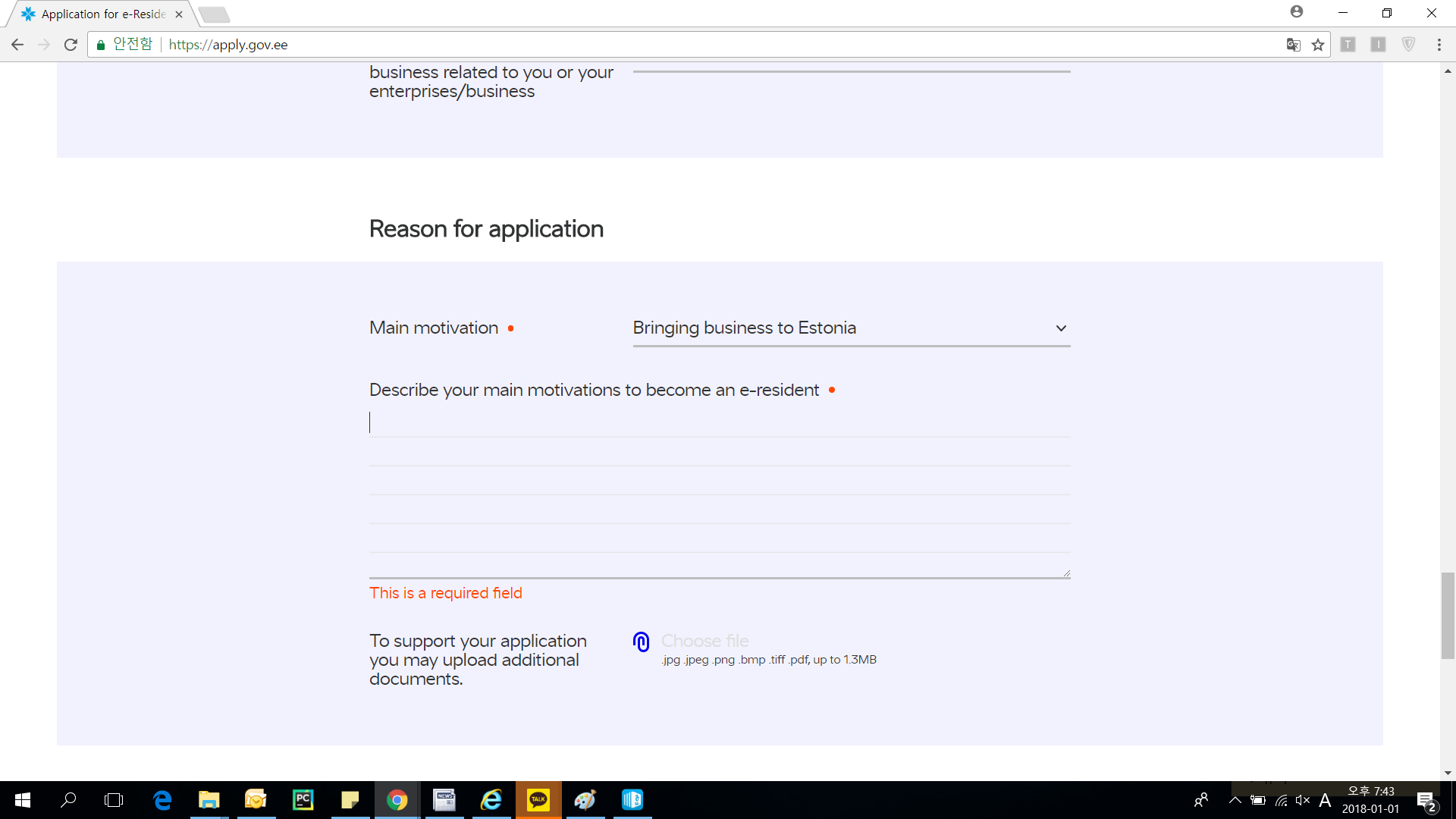Open the news app taskbar icon
1456x819 pixels.
pos(444,800)
